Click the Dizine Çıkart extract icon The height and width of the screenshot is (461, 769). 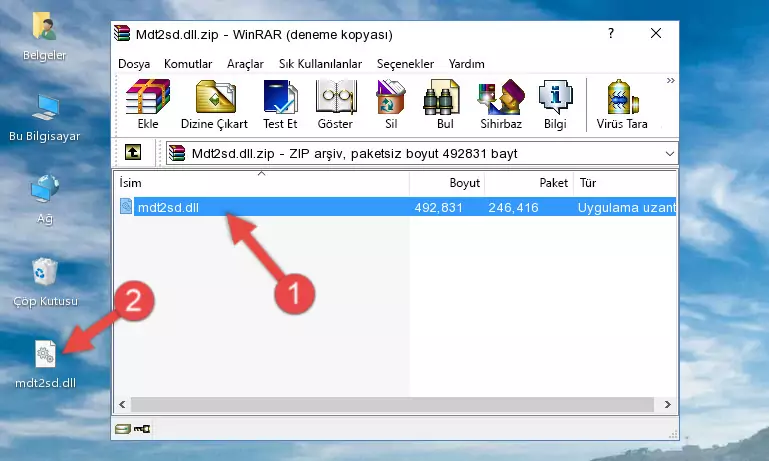214,104
